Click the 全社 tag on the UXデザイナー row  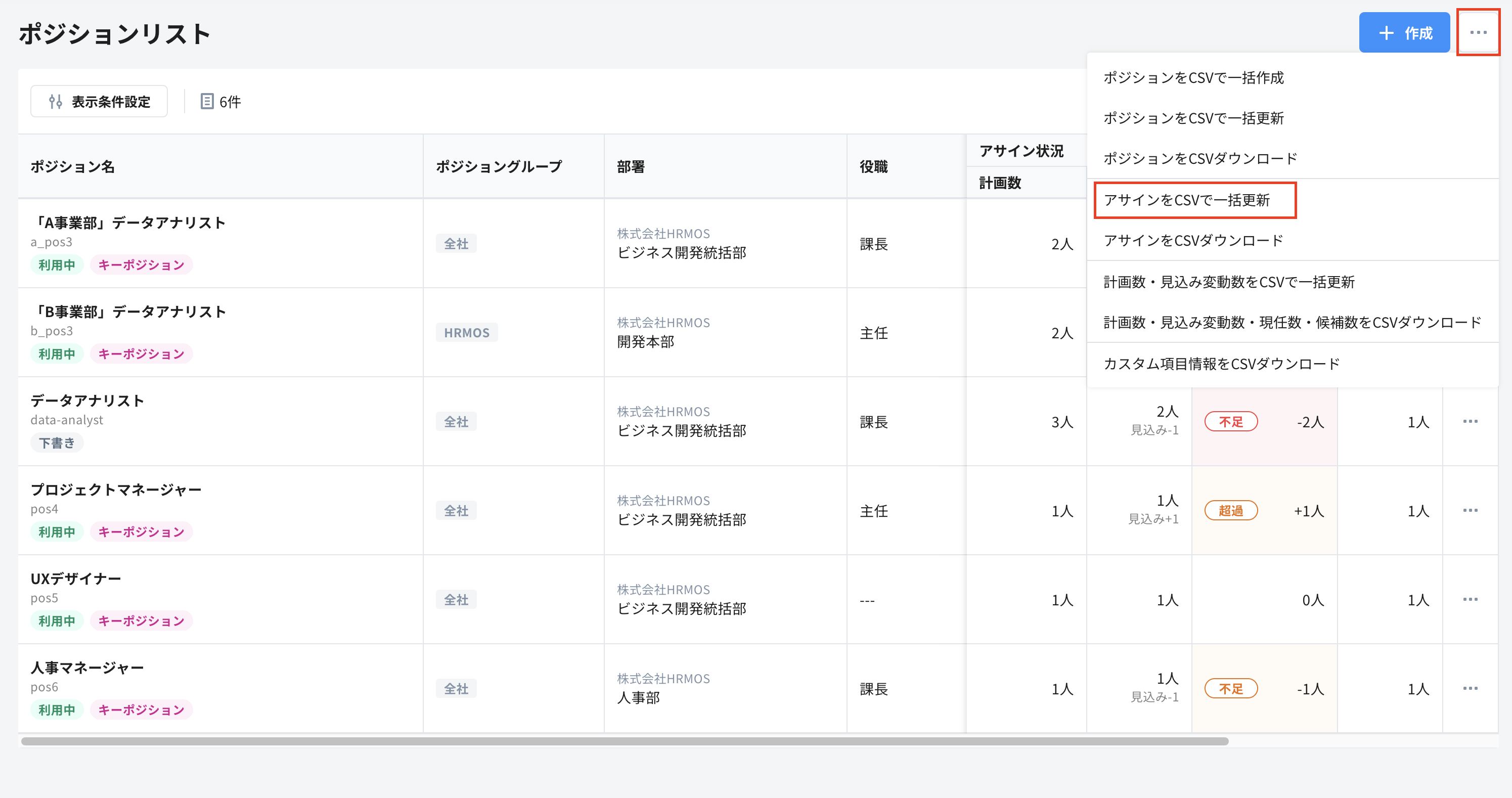point(456,599)
